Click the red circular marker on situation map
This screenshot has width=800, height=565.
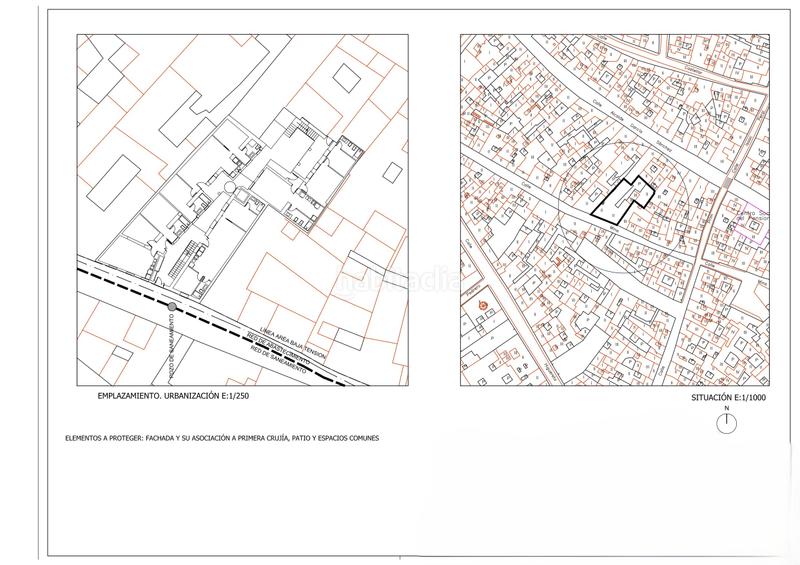click(x=483, y=303)
